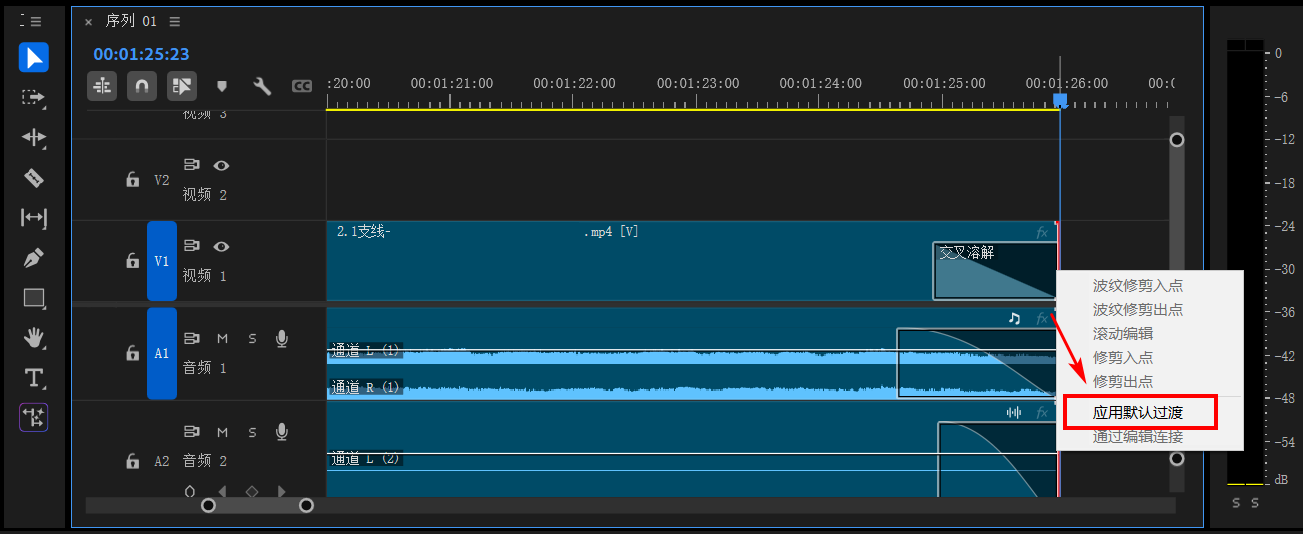1303x534 pixels.
Task: Choose 应用默认过渡 from the context menu
Action: [1139, 412]
